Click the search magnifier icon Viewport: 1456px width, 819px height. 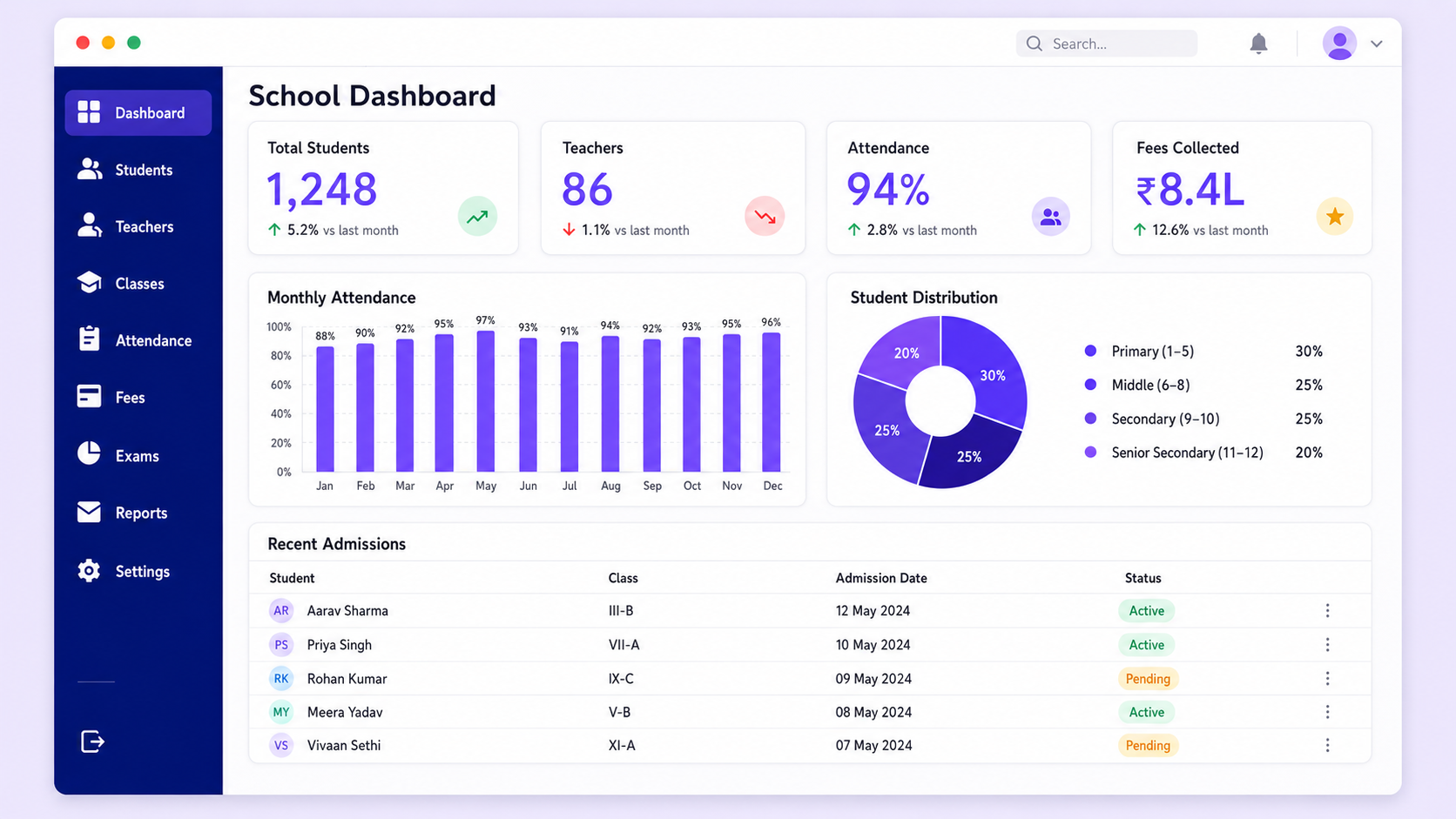(1034, 44)
